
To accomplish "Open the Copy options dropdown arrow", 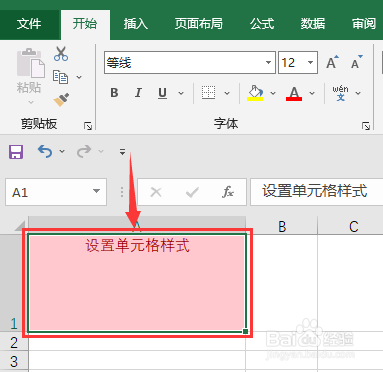I will tap(79, 77).
